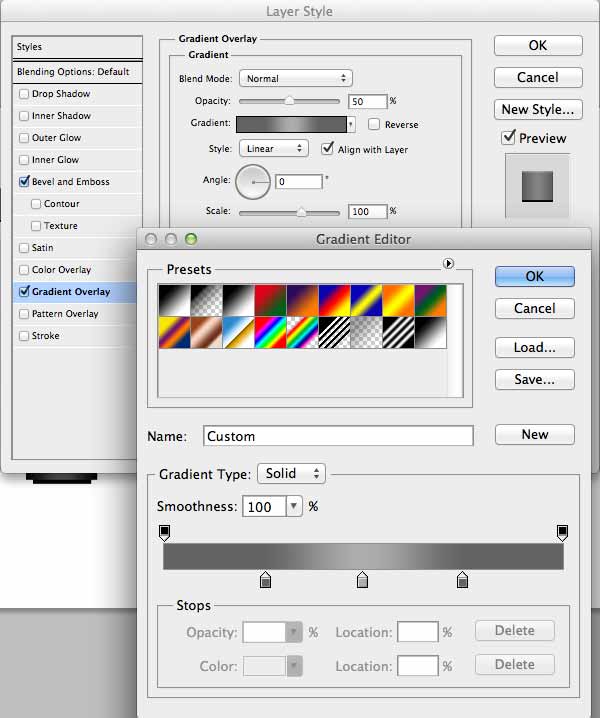Click Cancel in the Gradient Editor
Image resolution: width=600 pixels, height=718 pixels.
[x=535, y=309]
